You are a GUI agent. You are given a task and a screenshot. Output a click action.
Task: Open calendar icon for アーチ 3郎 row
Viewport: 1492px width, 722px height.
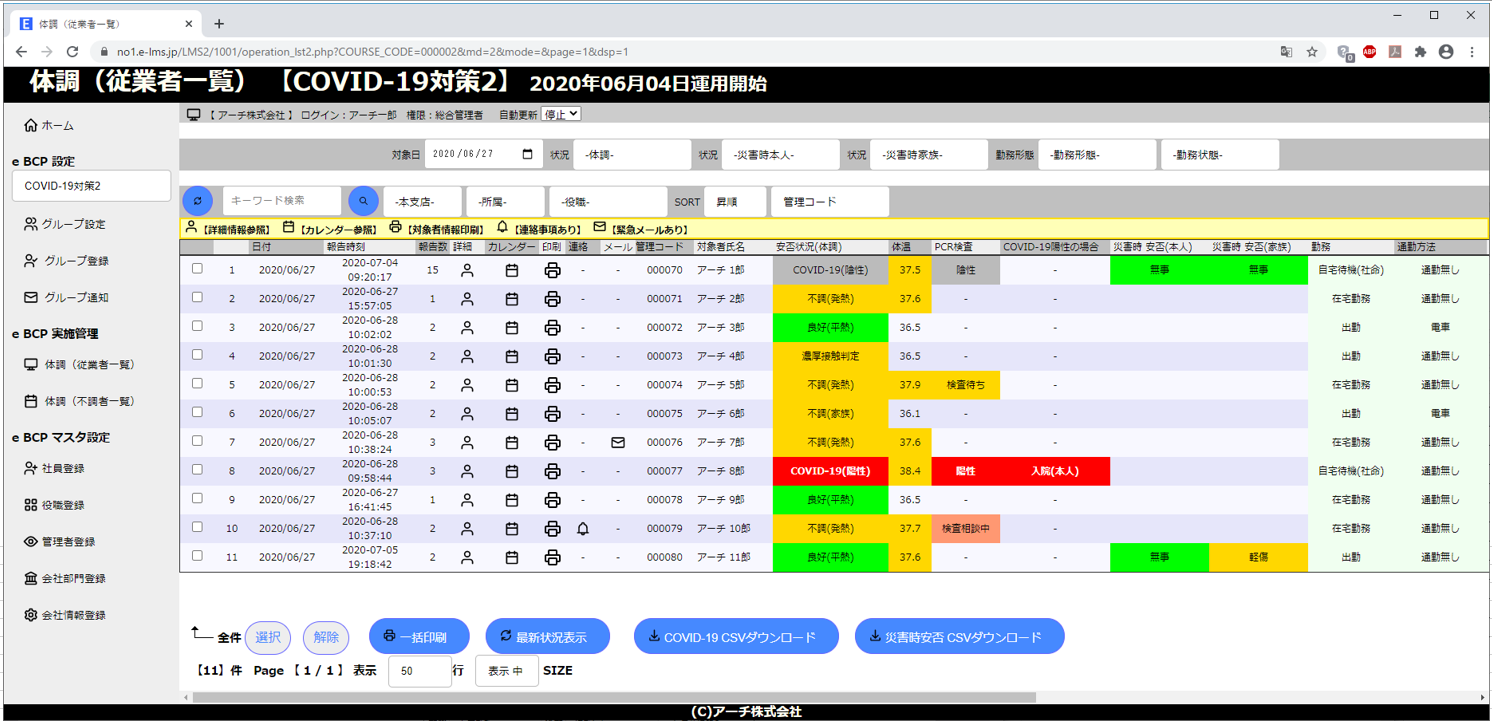(x=512, y=328)
